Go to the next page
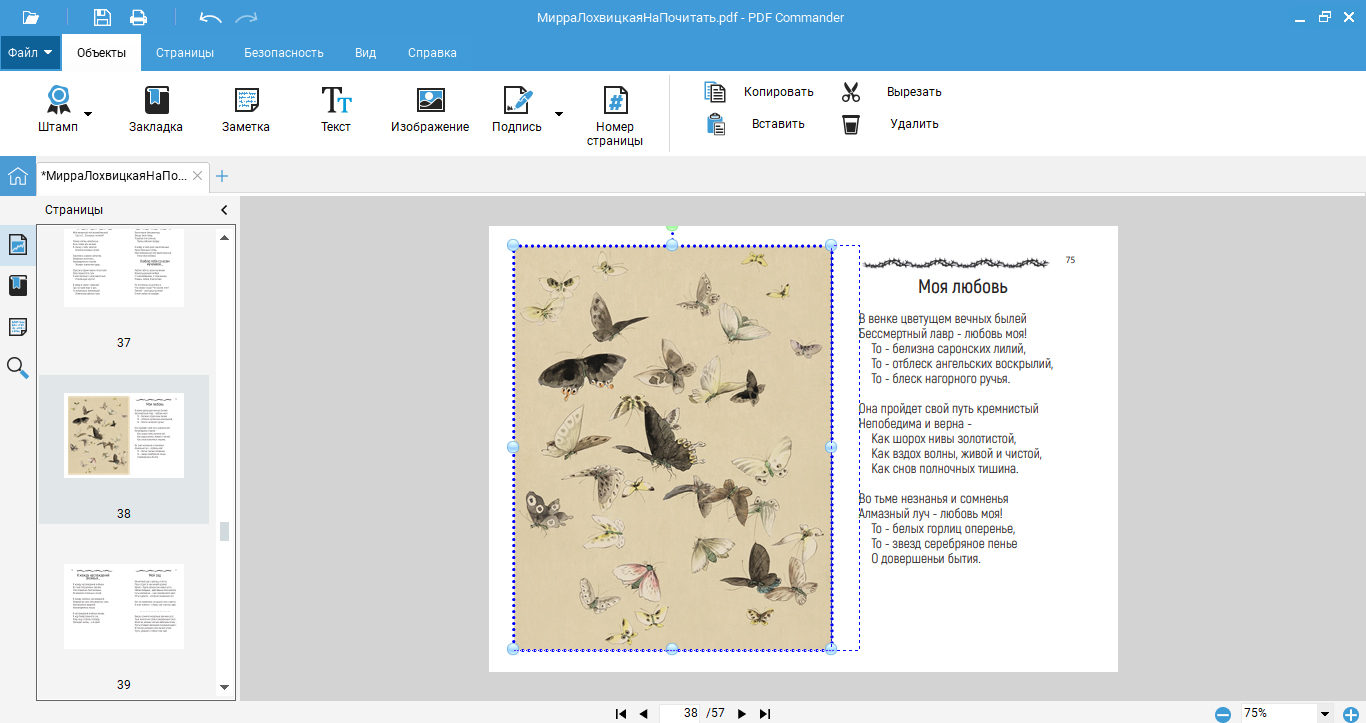Image resolution: width=1366 pixels, height=723 pixels. click(x=742, y=713)
